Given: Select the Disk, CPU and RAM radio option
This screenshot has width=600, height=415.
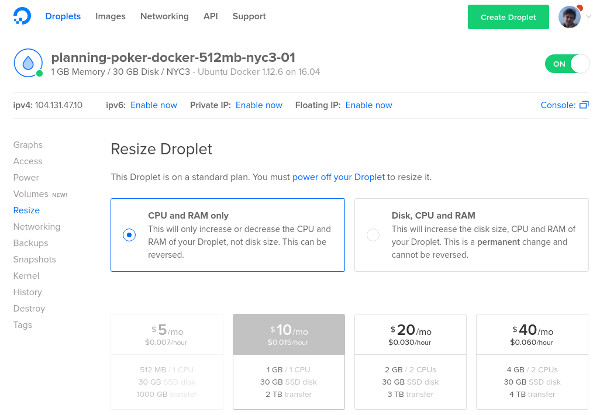Looking at the screenshot, I should pos(373,234).
